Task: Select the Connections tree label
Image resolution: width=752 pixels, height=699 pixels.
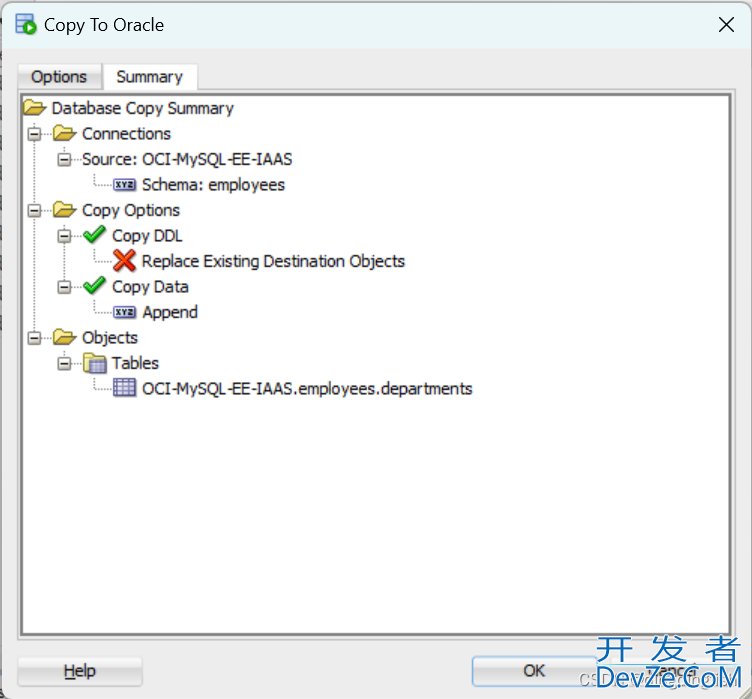Action: tap(126, 134)
